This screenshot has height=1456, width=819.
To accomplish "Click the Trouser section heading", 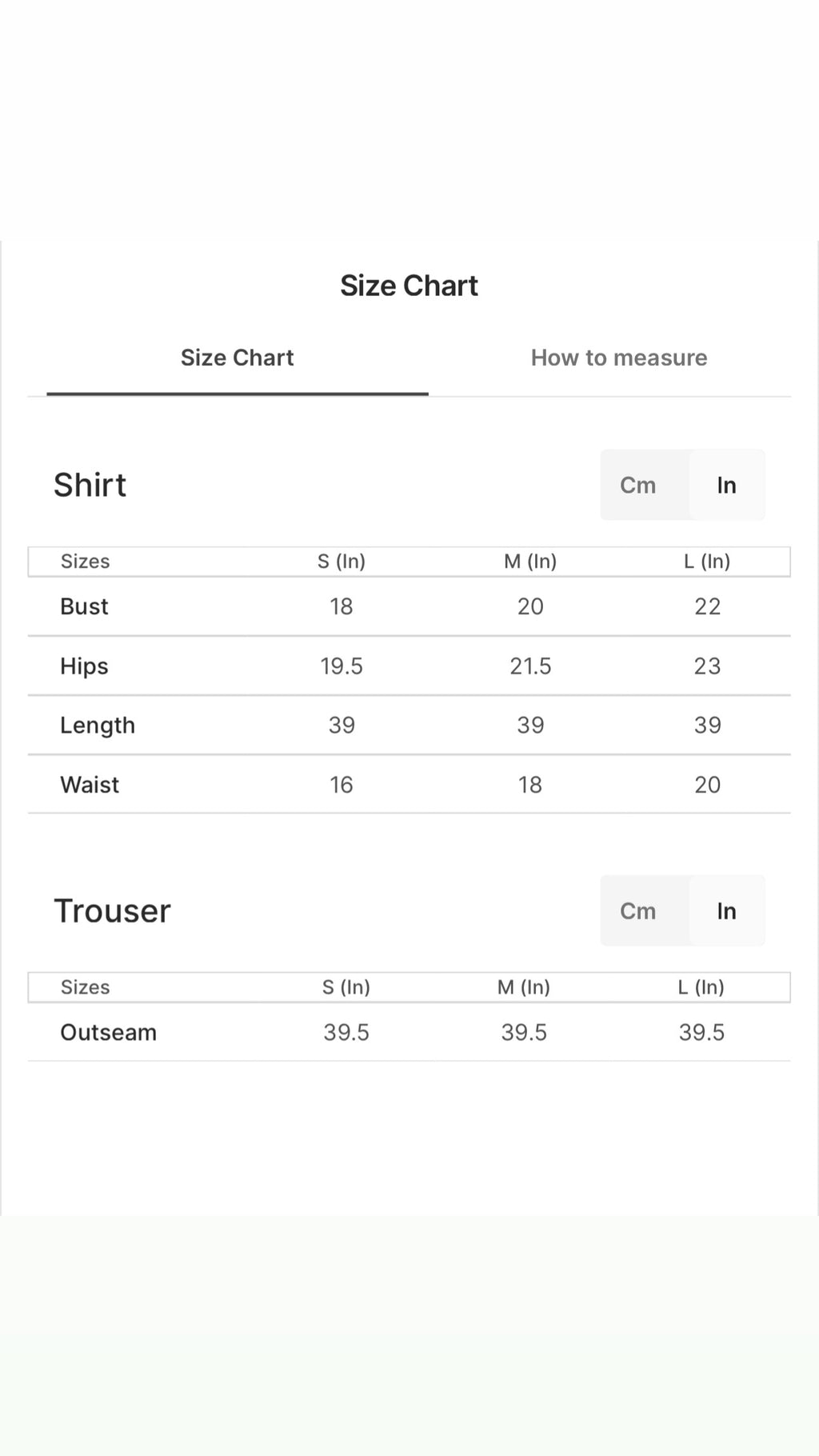I will click(x=112, y=910).
